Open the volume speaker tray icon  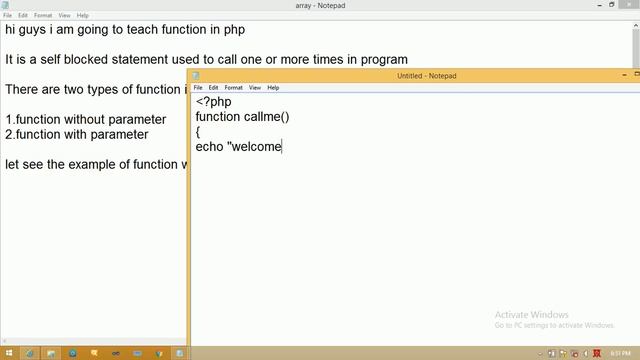[586, 353]
